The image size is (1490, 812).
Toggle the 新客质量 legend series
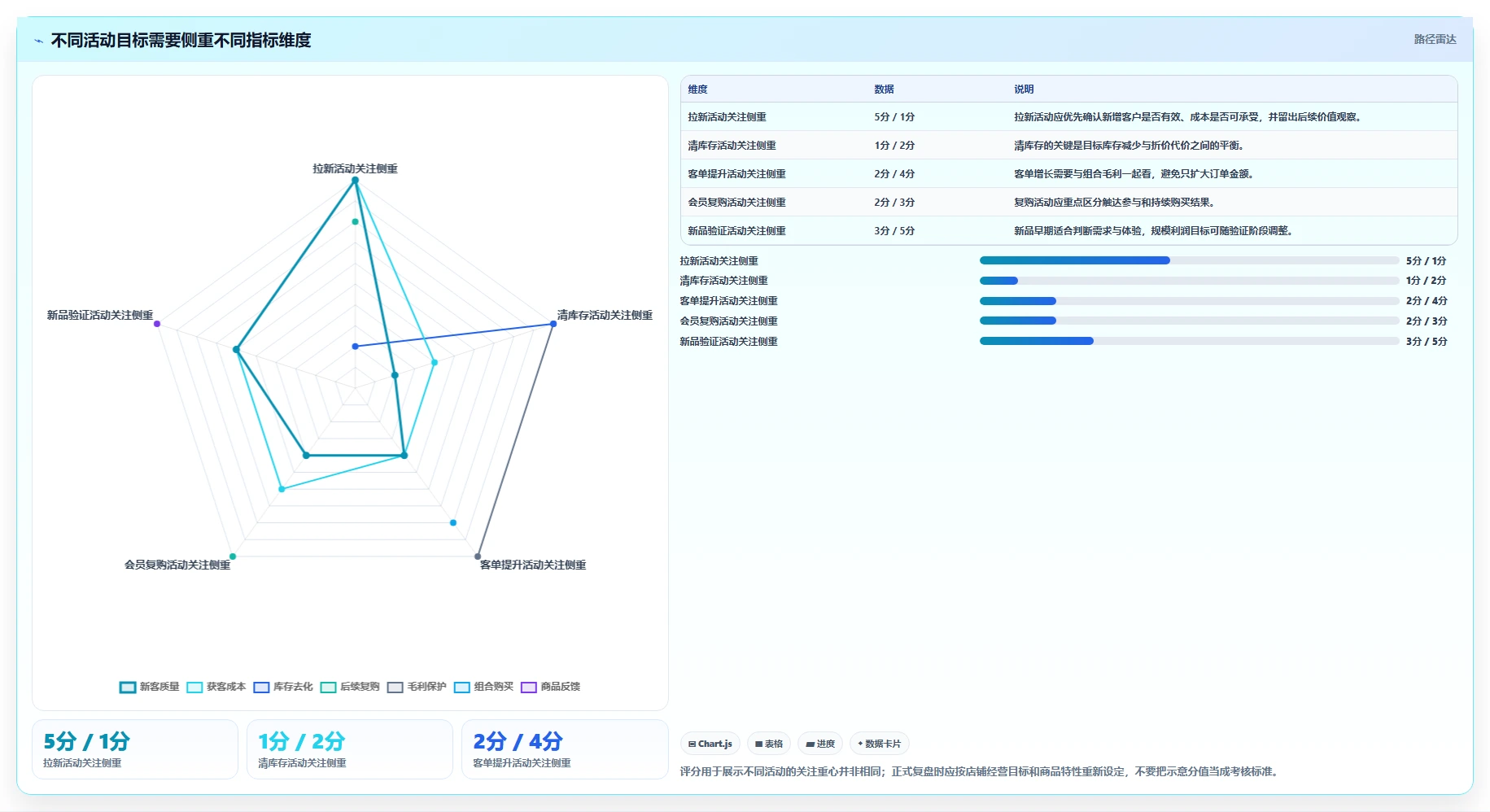[150, 687]
